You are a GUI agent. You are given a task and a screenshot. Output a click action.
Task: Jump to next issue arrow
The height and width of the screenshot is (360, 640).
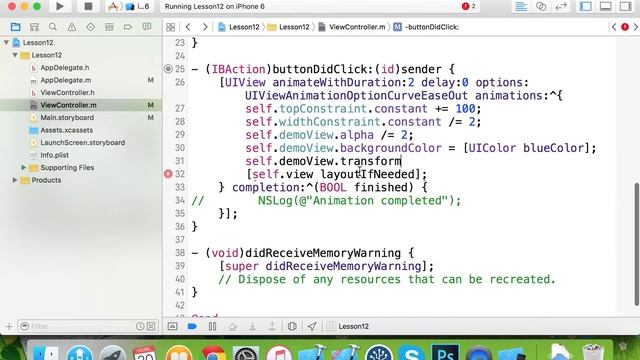click(636, 27)
